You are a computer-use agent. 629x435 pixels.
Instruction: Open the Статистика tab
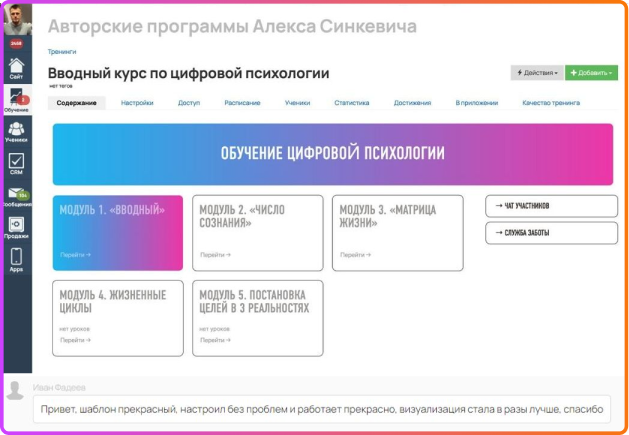click(x=351, y=102)
